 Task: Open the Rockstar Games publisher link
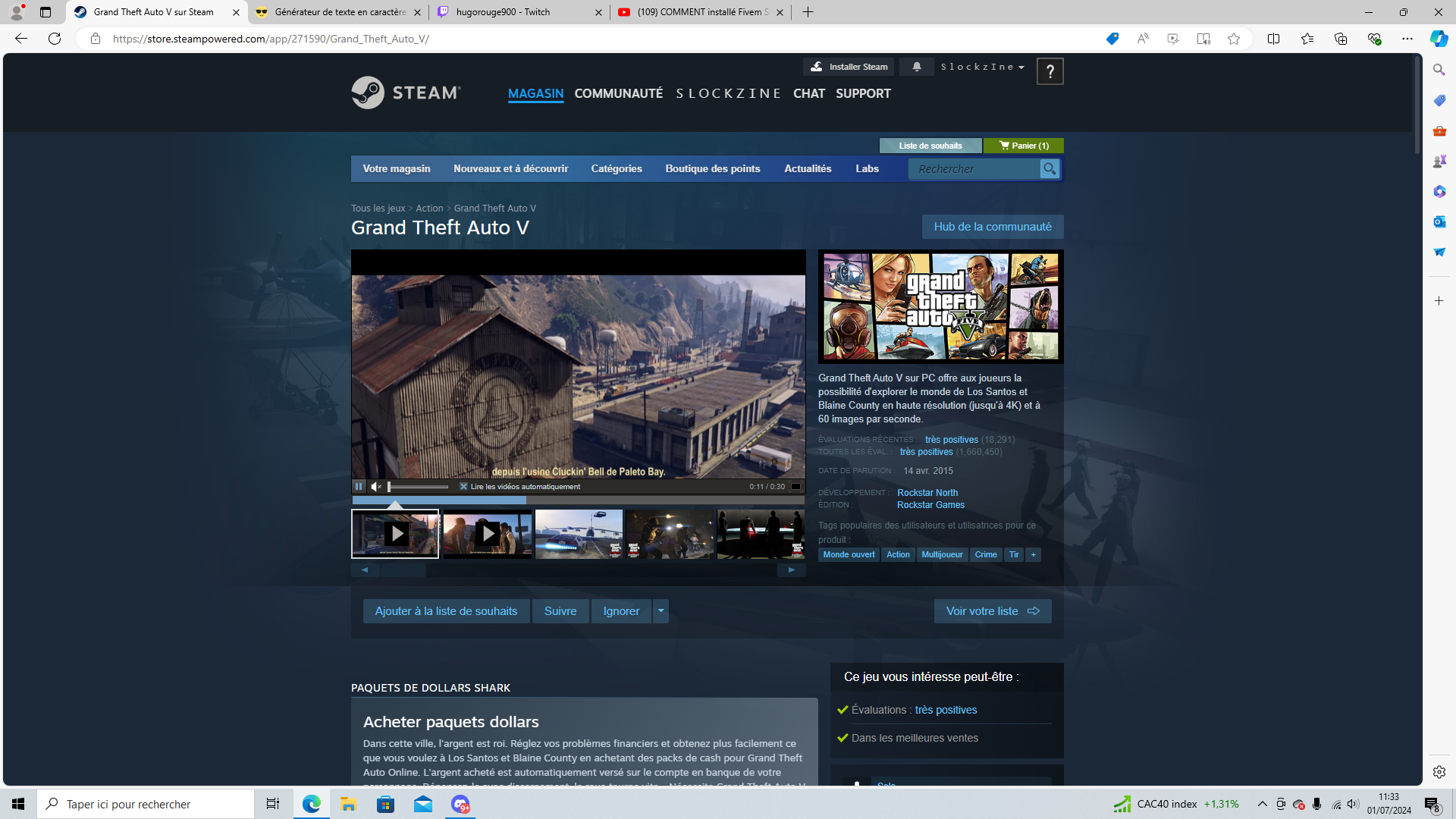930,505
